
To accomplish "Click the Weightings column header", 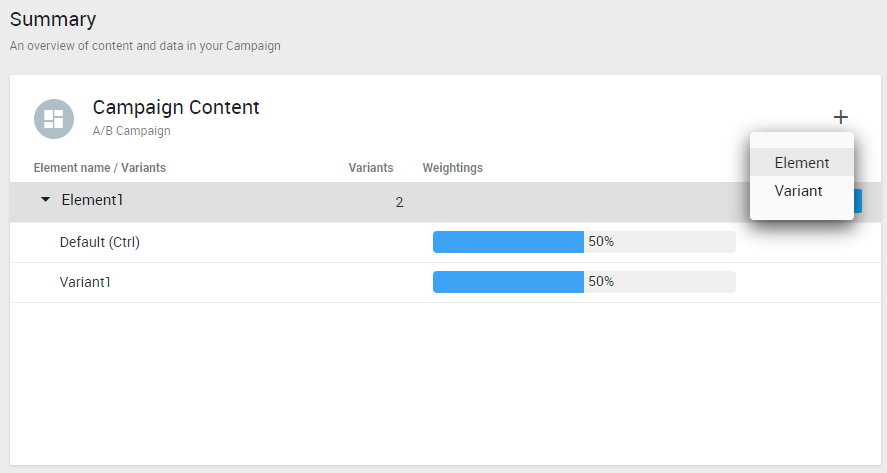I will 452,168.
